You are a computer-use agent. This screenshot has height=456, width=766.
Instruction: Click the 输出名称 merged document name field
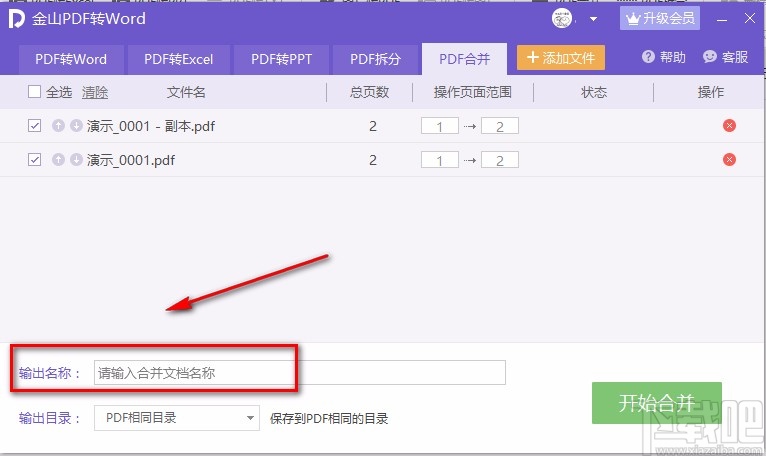point(299,373)
